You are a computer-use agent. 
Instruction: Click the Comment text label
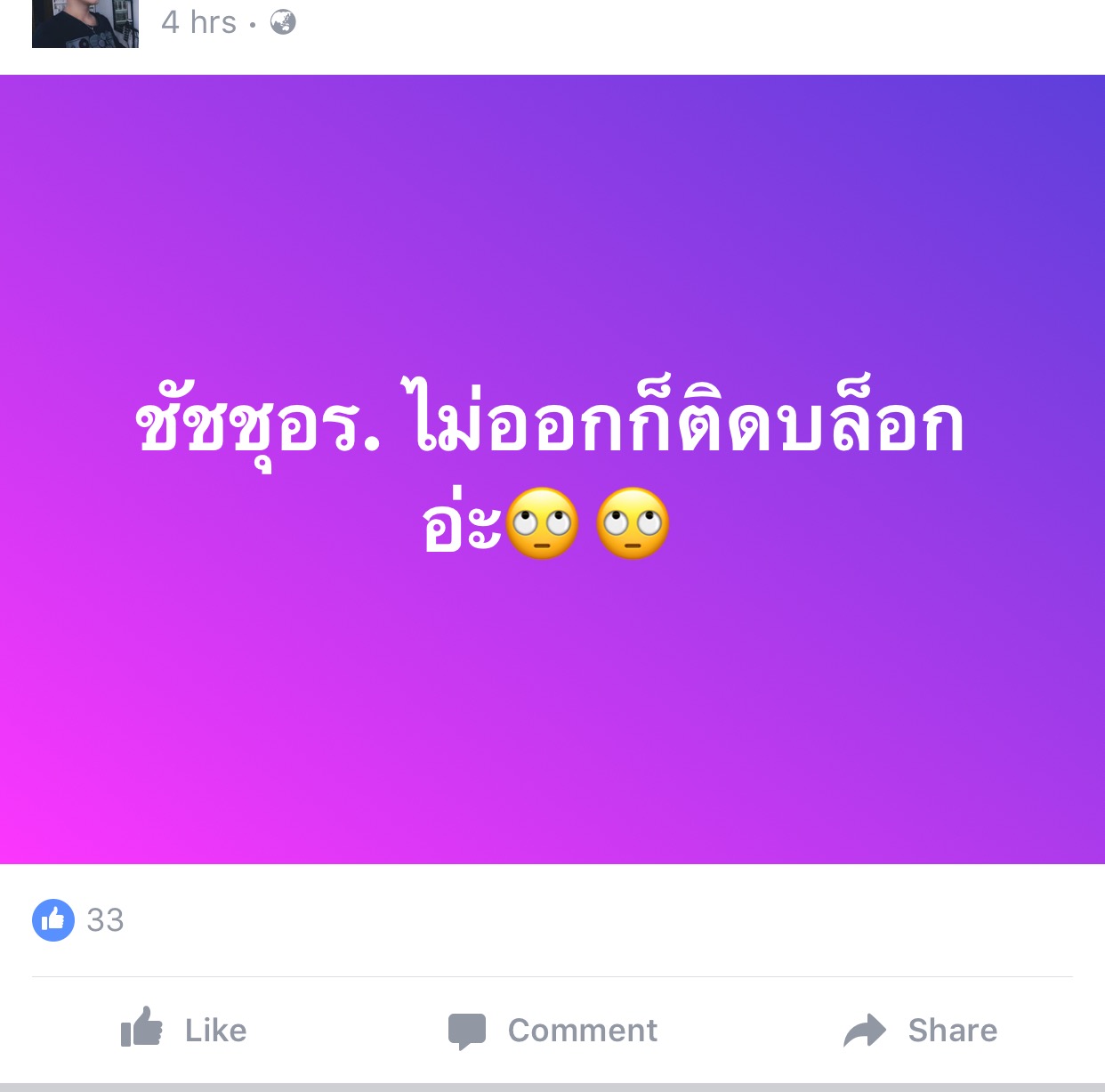coord(583,1030)
